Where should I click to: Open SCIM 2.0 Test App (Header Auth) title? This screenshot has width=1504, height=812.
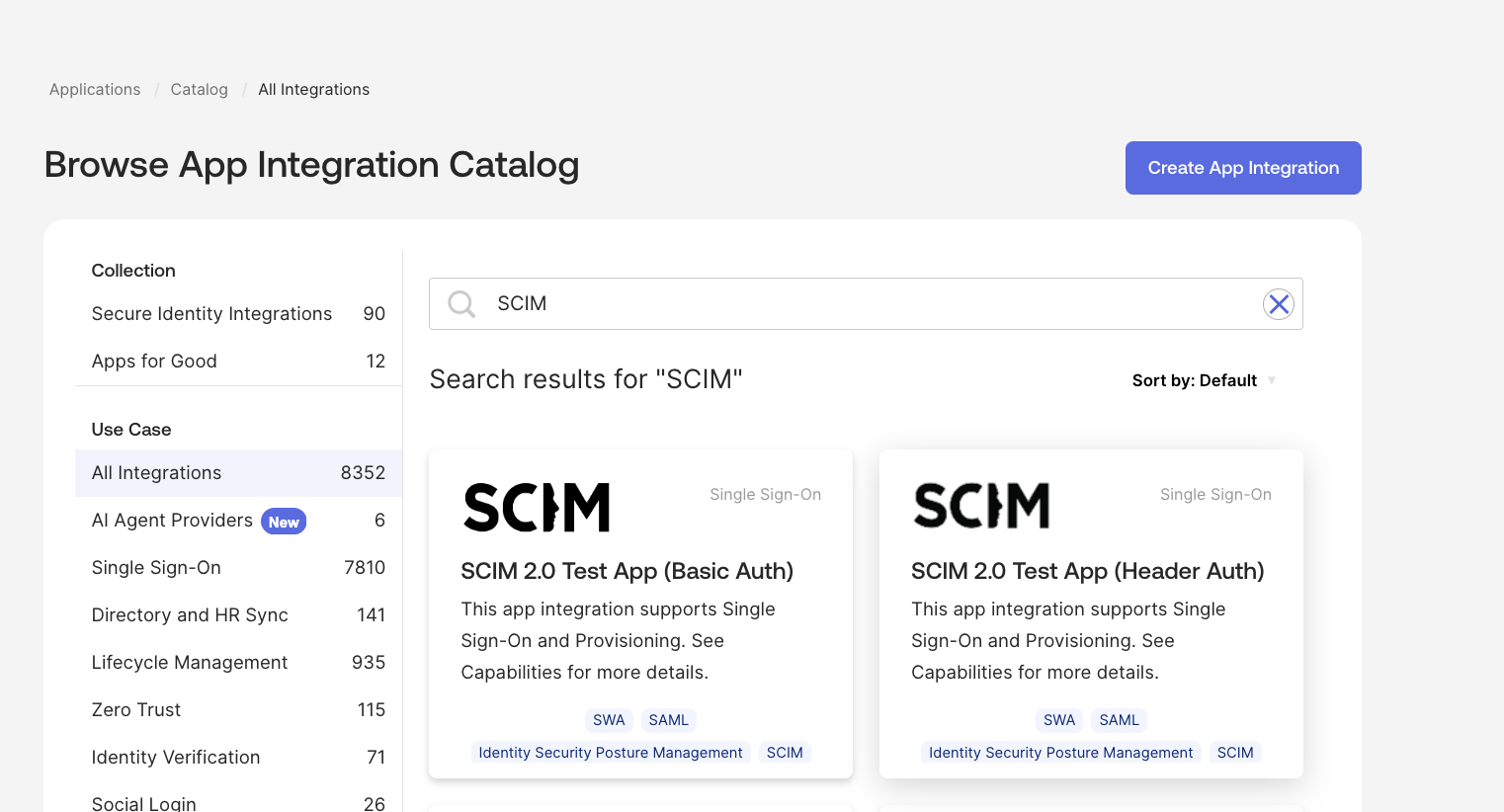click(x=1088, y=571)
